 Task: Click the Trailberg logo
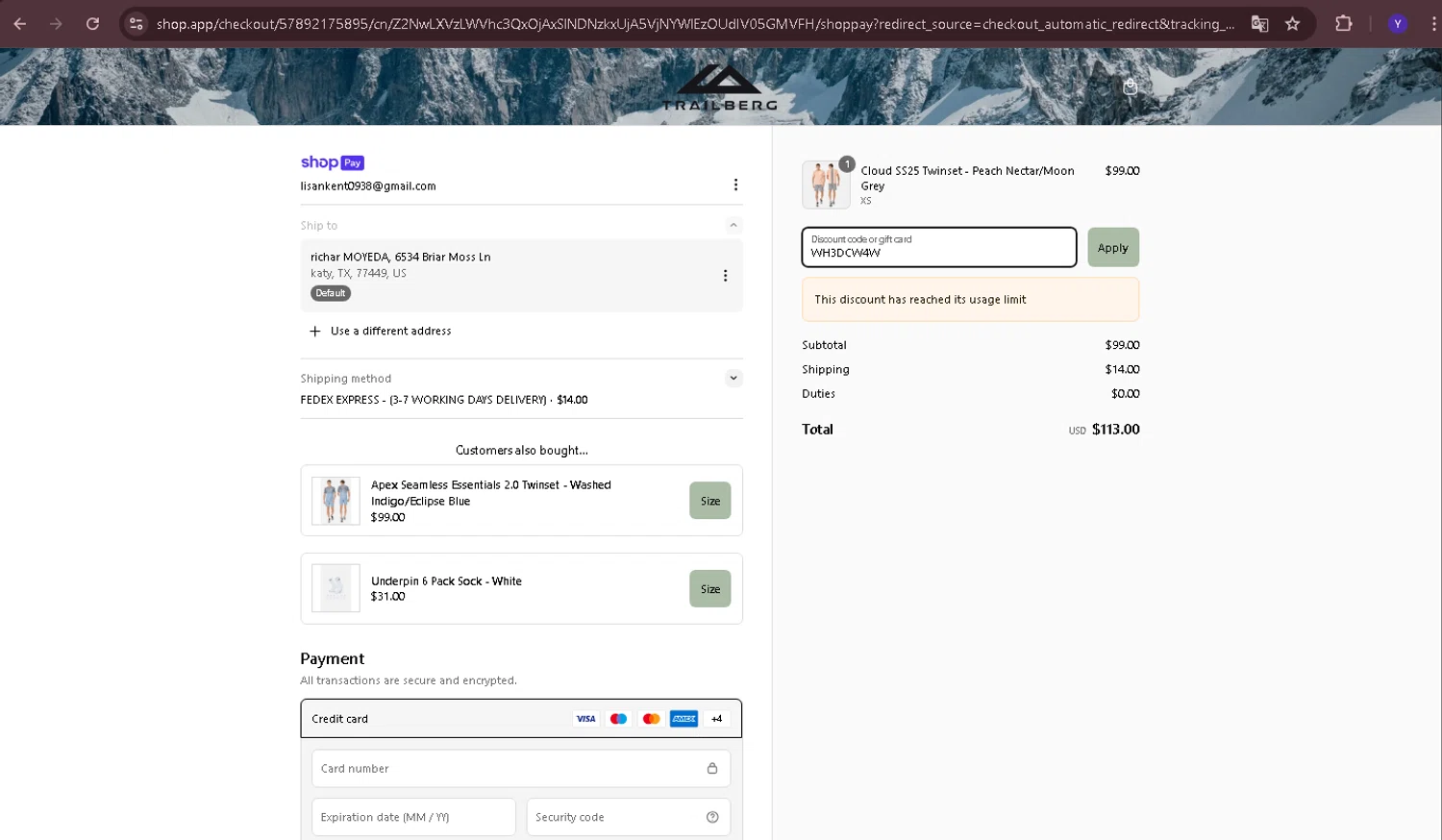[x=720, y=87]
